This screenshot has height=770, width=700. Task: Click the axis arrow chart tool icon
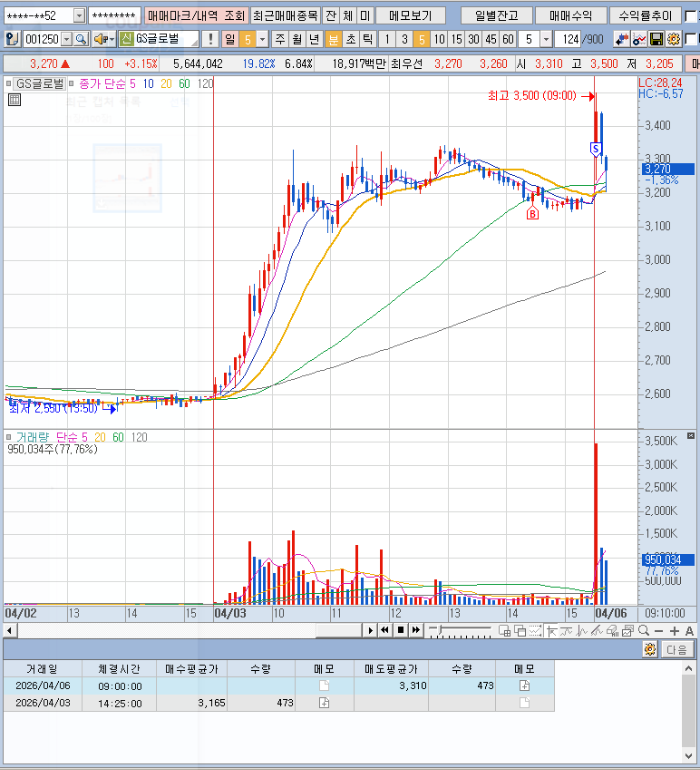click(551, 631)
